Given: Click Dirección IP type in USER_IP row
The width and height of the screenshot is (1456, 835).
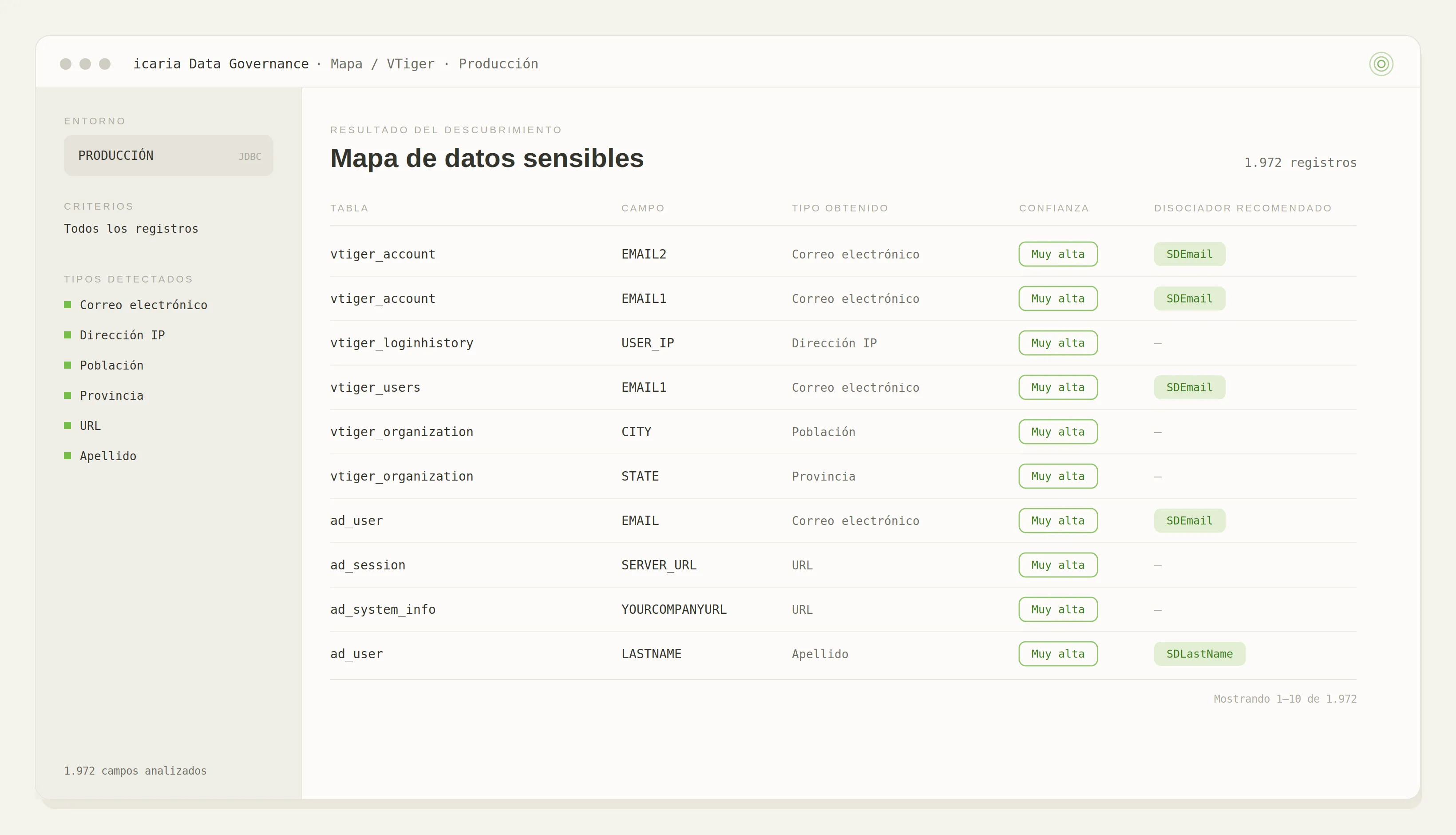Looking at the screenshot, I should [x=834, y=343].
